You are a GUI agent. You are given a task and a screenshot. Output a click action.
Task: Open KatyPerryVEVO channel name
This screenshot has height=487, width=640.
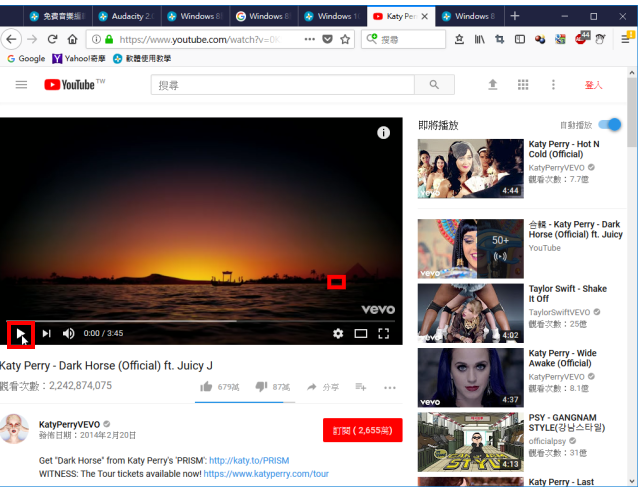69,424
